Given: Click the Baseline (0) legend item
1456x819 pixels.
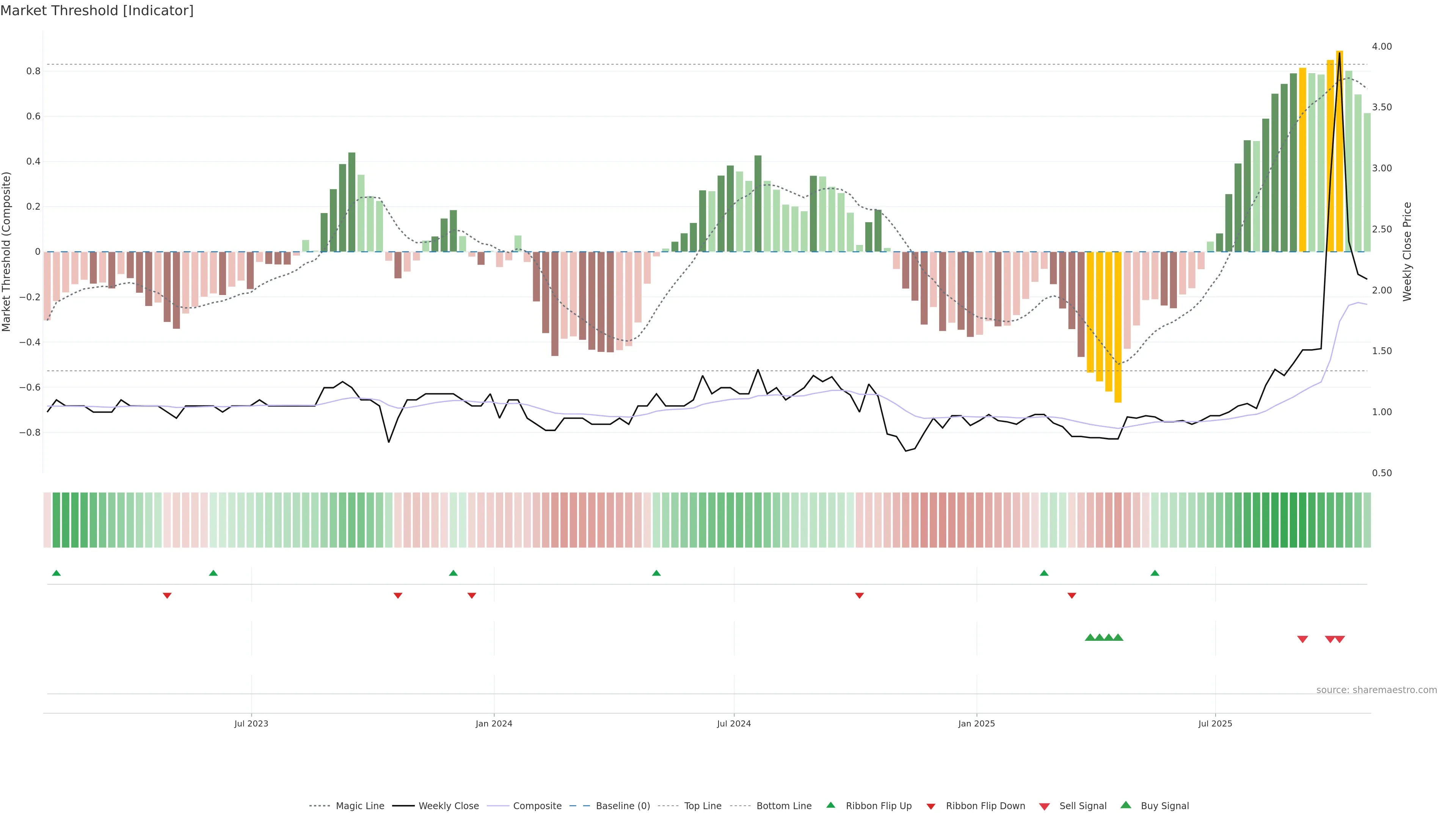Looking at the screenshot, I should coord(622,805).
